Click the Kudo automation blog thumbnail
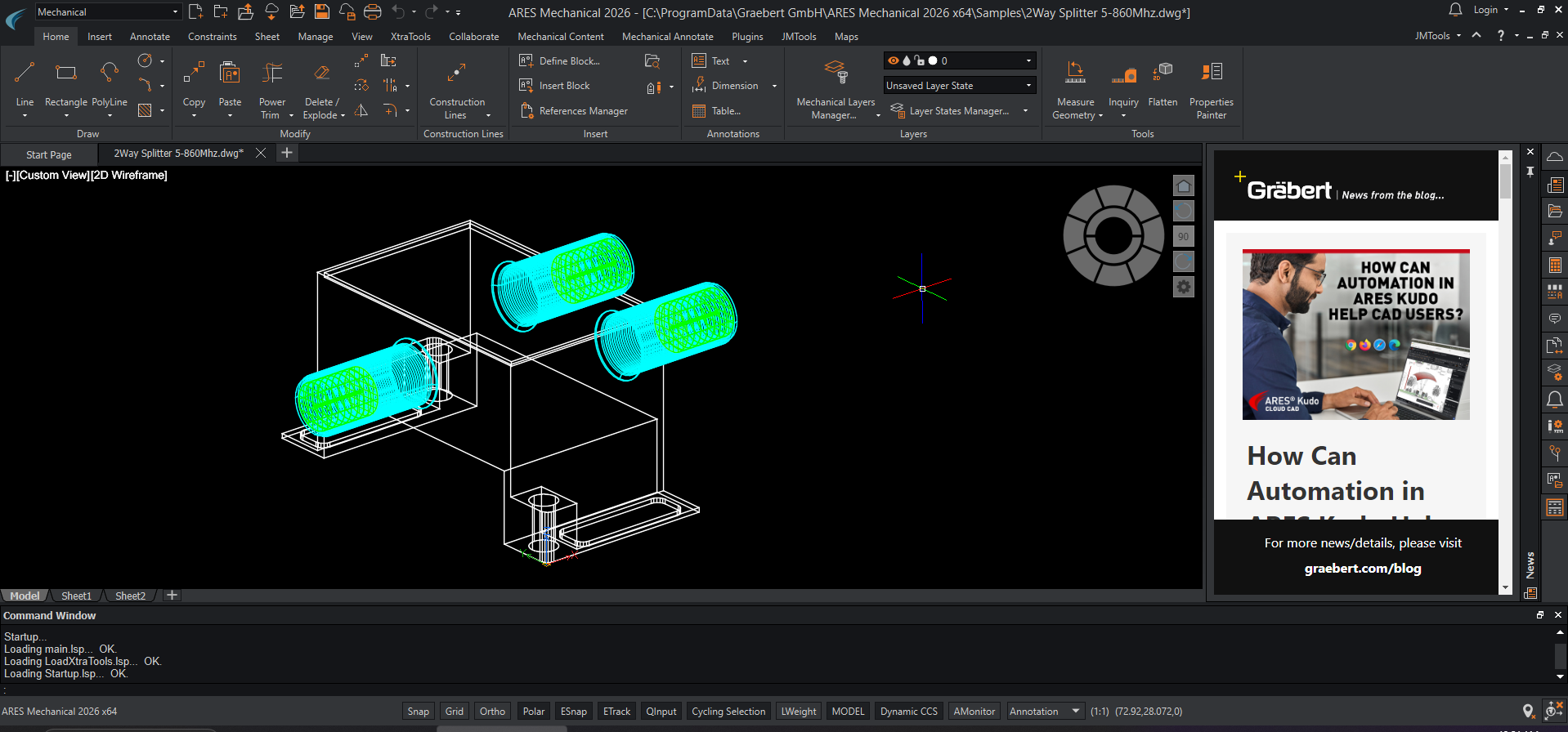This screenshot has height=732, width=1568. tap(1355, 335)
